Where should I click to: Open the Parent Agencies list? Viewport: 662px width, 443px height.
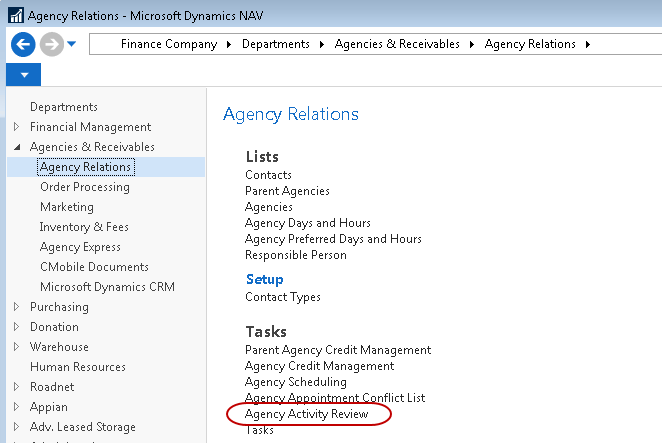click(287, 191)
